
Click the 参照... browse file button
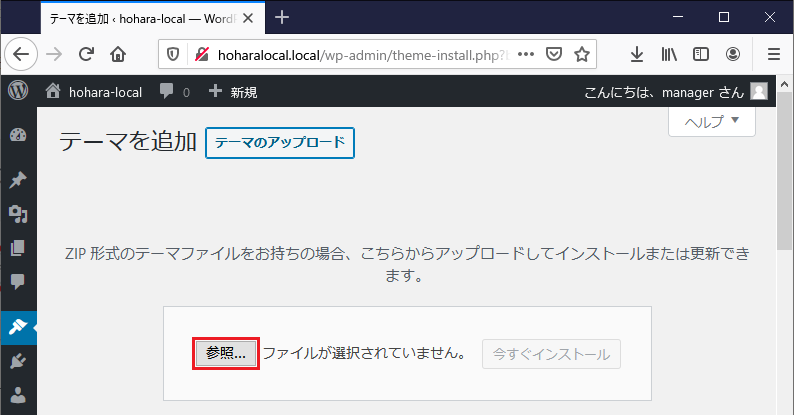226,353
